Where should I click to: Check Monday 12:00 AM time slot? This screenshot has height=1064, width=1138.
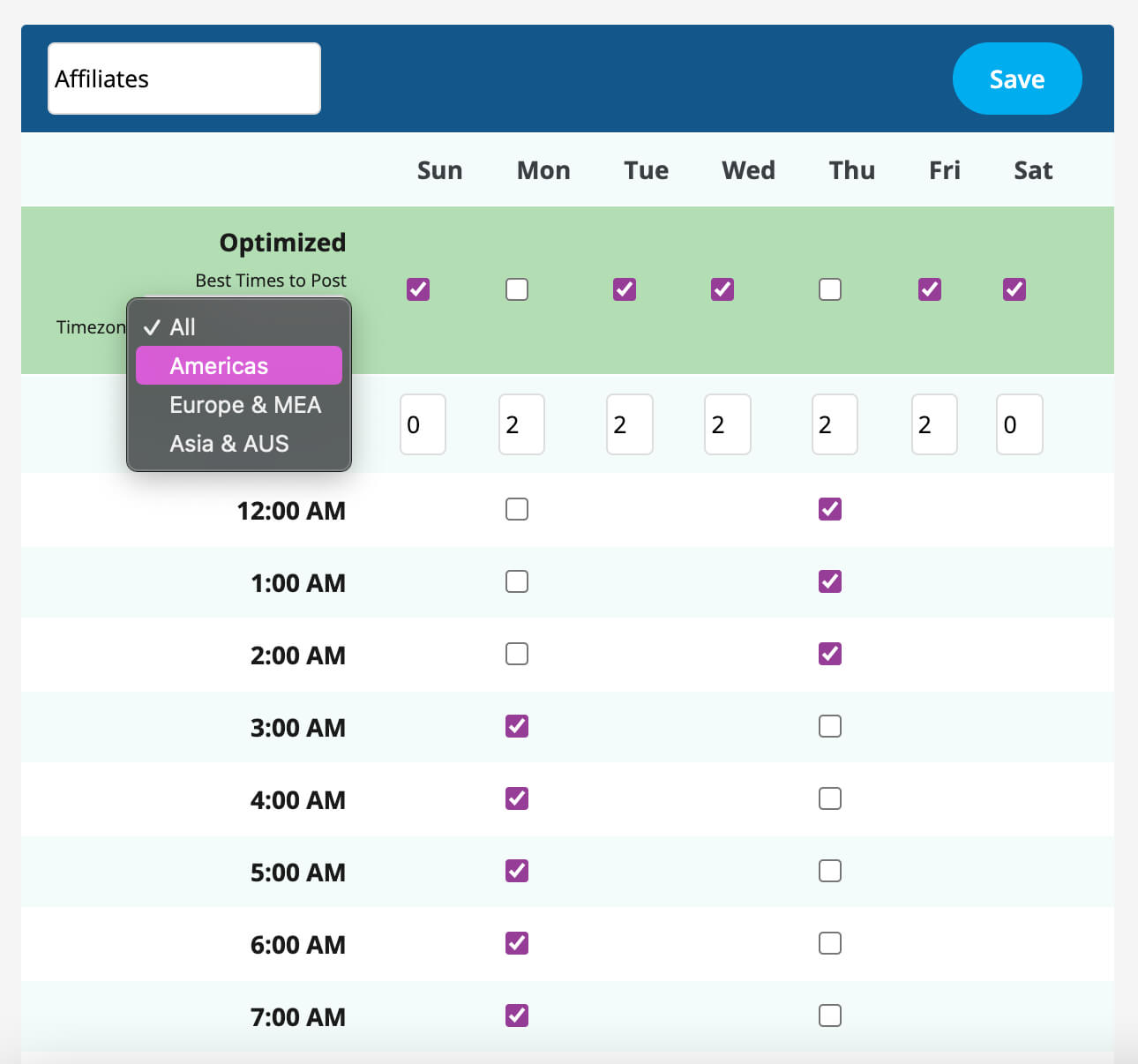(517, 509)
